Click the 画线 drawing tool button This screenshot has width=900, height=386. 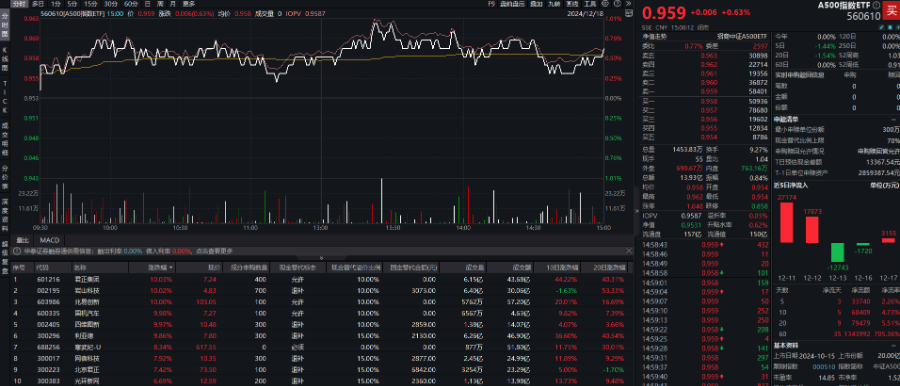(572, 3)
